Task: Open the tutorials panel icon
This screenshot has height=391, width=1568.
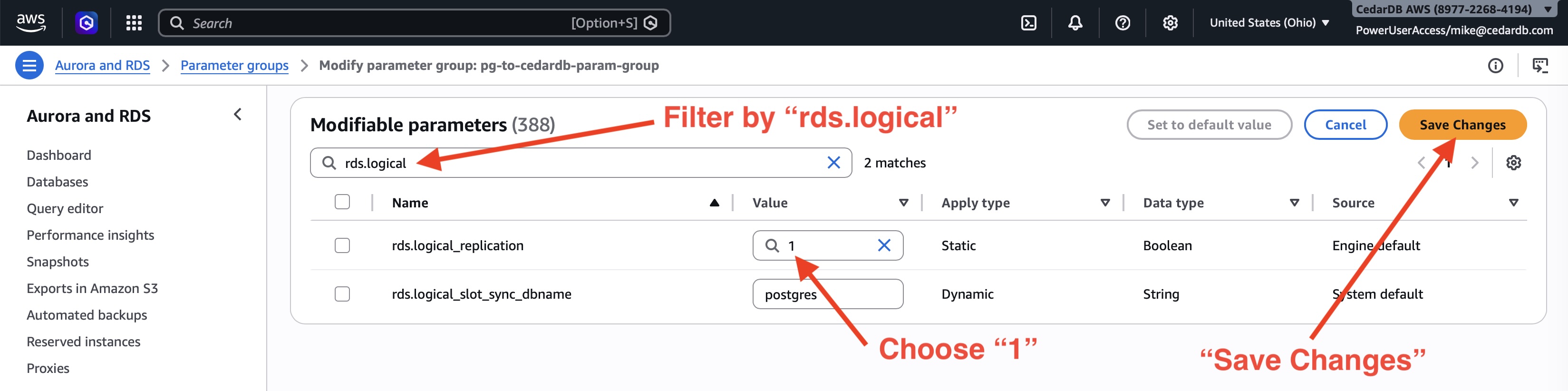Action: pos(1540,65)
